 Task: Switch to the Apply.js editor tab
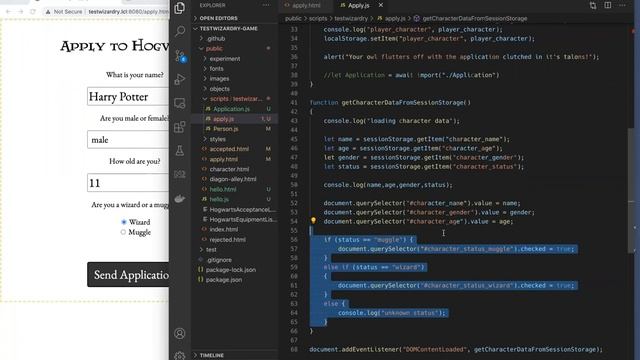point(358,5)
